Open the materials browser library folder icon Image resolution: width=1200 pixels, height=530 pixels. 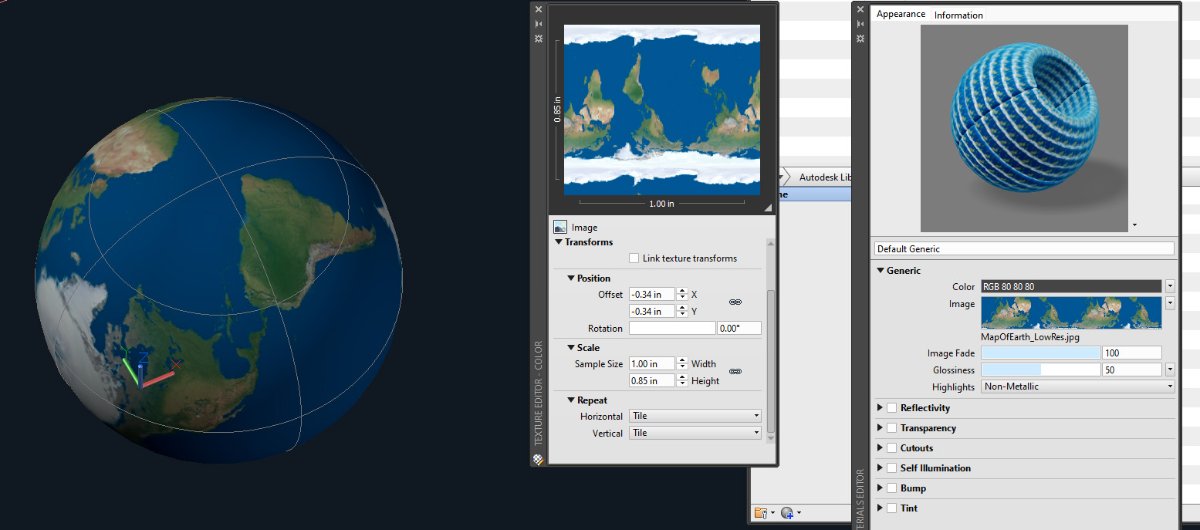(x=762, y=513)
